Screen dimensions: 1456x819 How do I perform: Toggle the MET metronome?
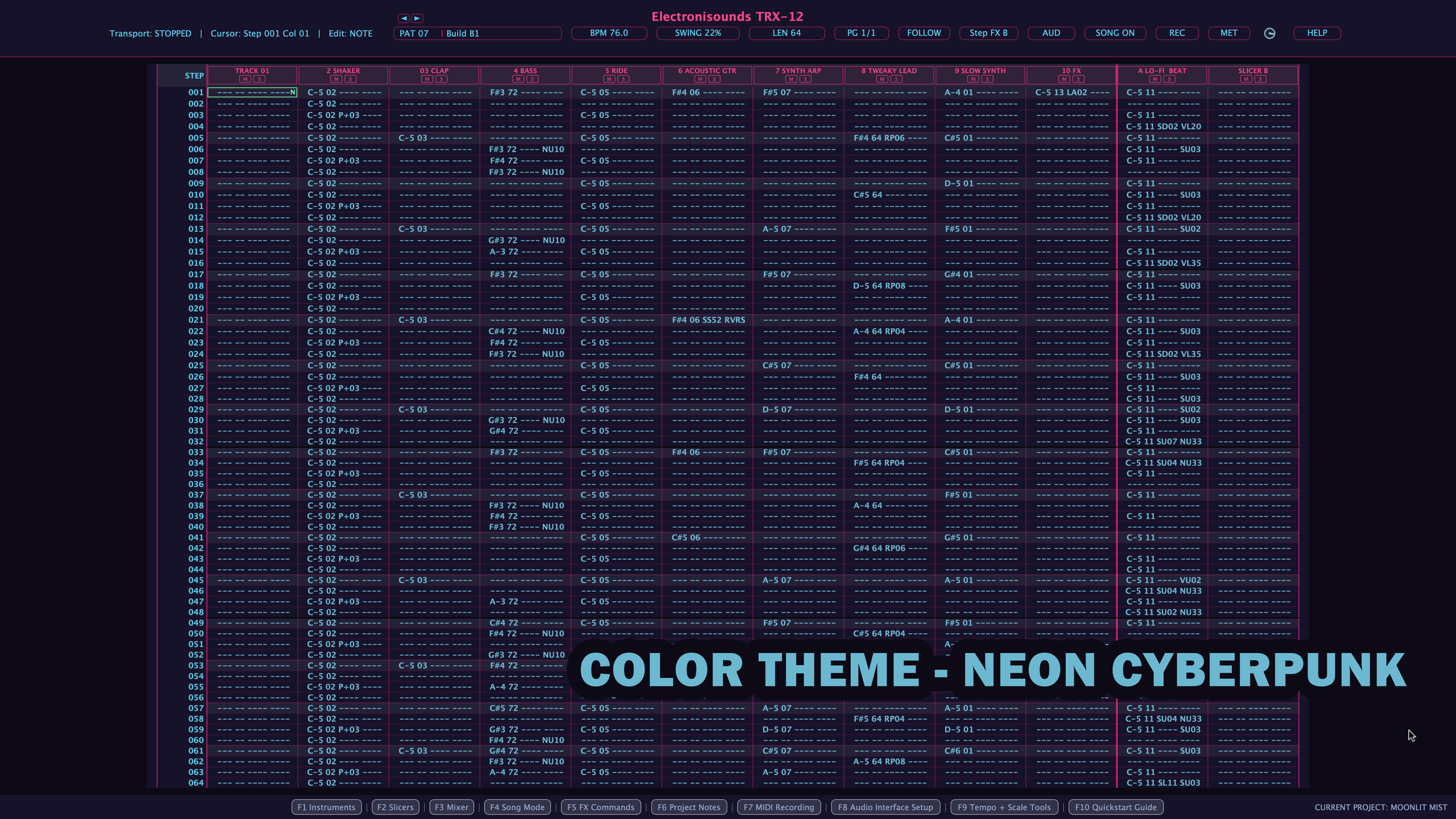(1228, 33)
